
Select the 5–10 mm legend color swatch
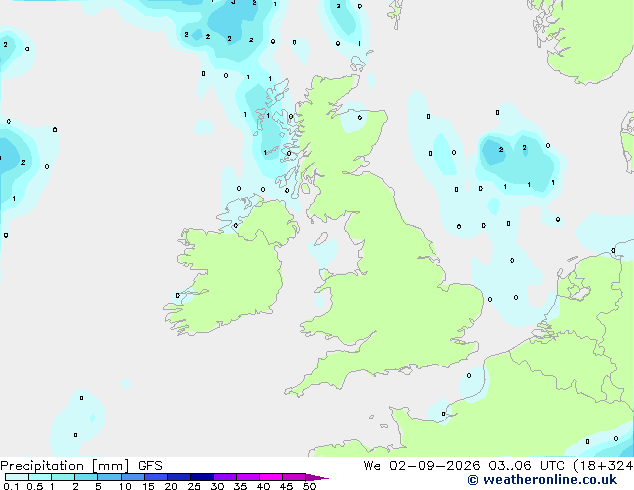(109, 477)
